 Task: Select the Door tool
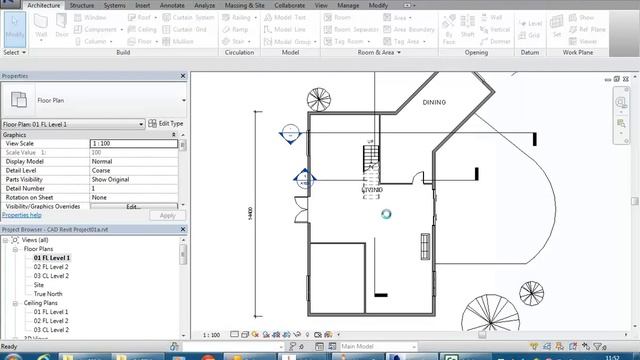pyautogui.click(x=62, y=26)
